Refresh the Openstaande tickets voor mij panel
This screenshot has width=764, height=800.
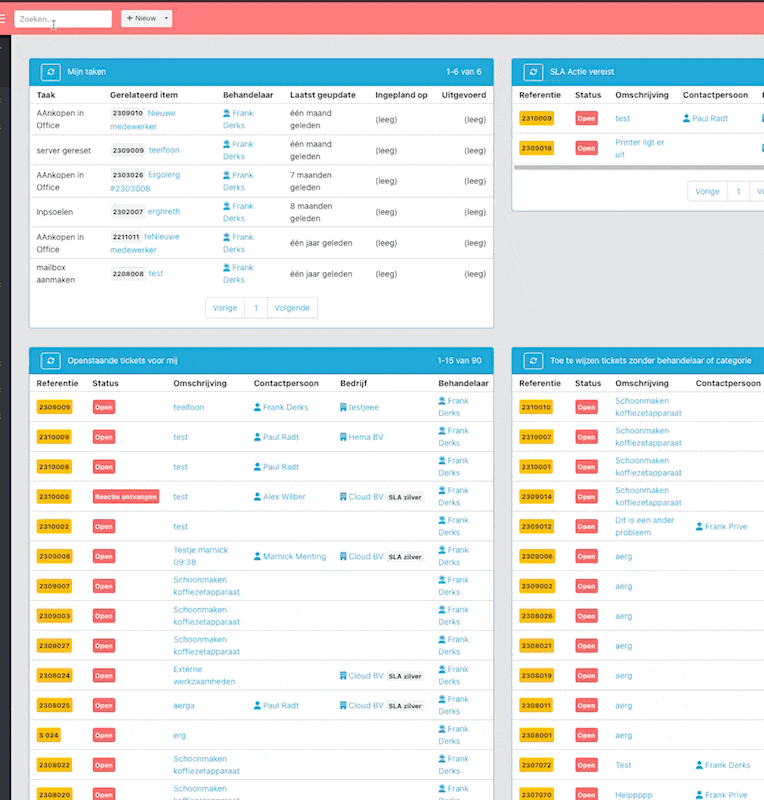tap(51, 361)
